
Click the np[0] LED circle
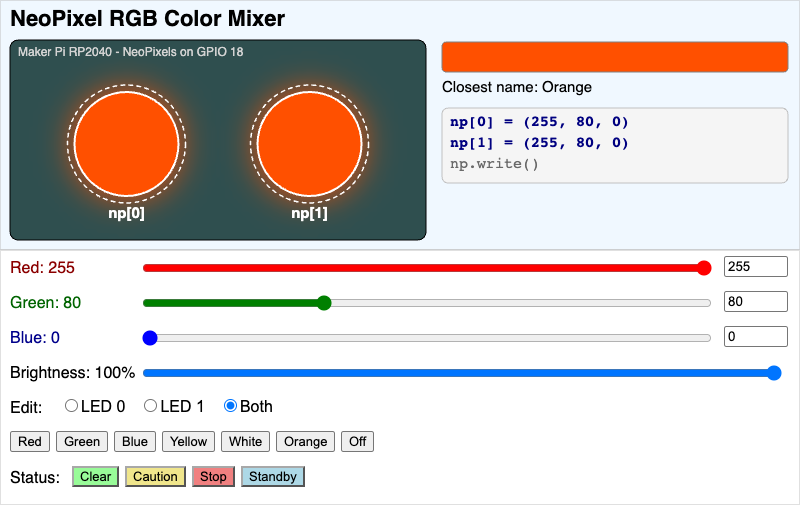click(x=127, y=144)
